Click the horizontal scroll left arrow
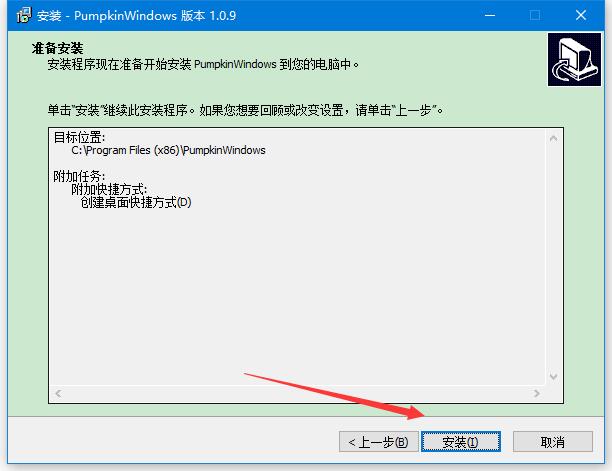The image size is (612, 471). click(58, 393)
